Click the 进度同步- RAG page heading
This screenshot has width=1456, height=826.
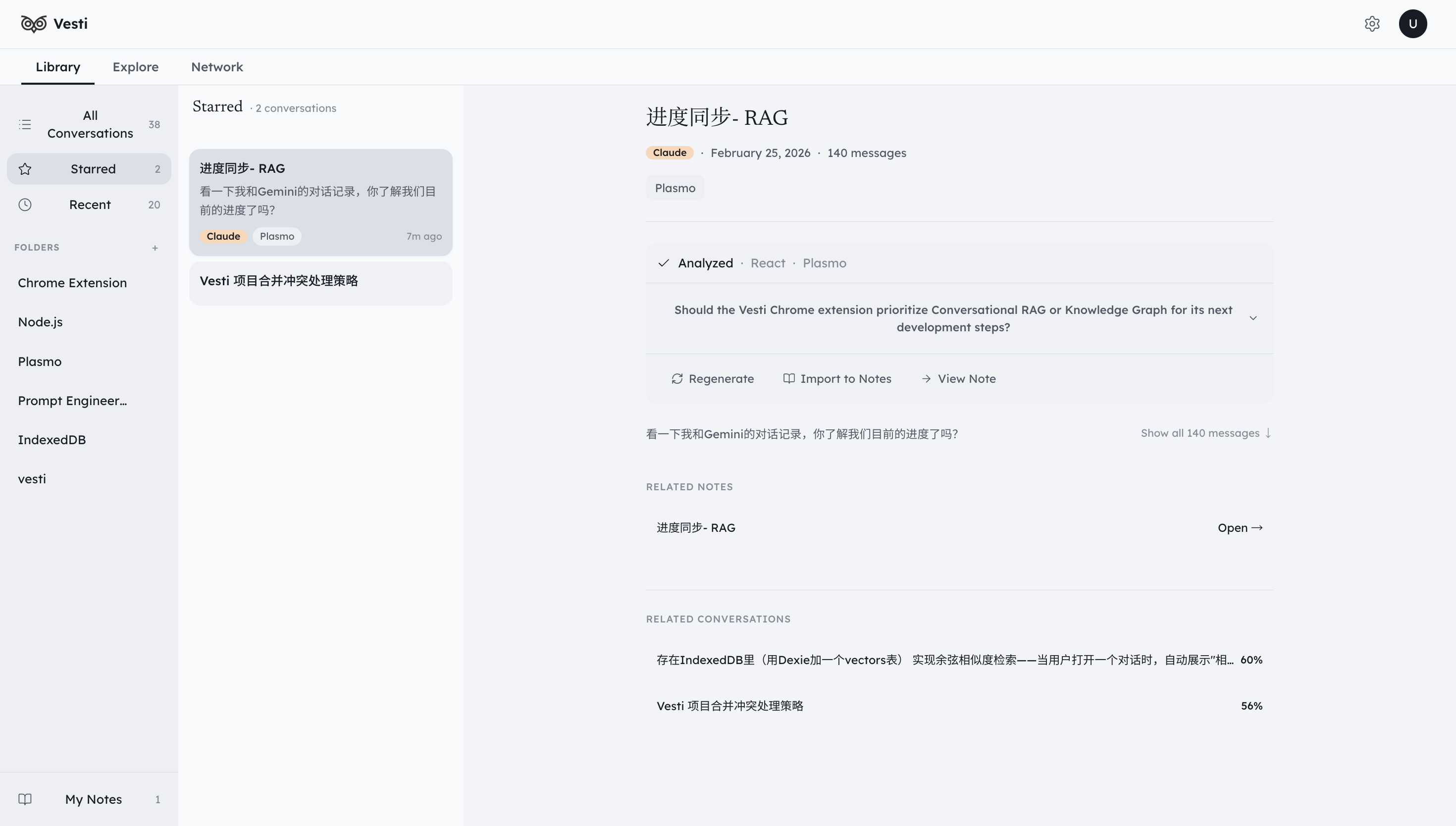(717, 117)
